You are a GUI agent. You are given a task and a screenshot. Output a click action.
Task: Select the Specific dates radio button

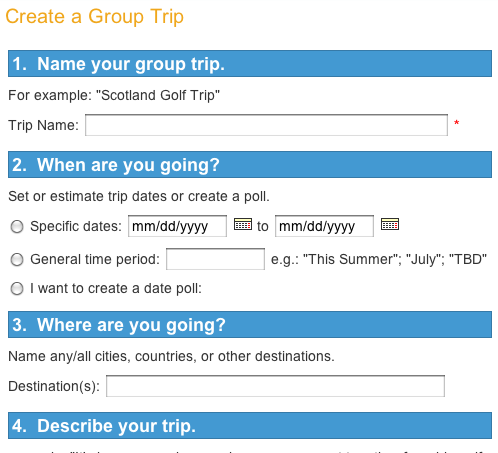point(17,227)
